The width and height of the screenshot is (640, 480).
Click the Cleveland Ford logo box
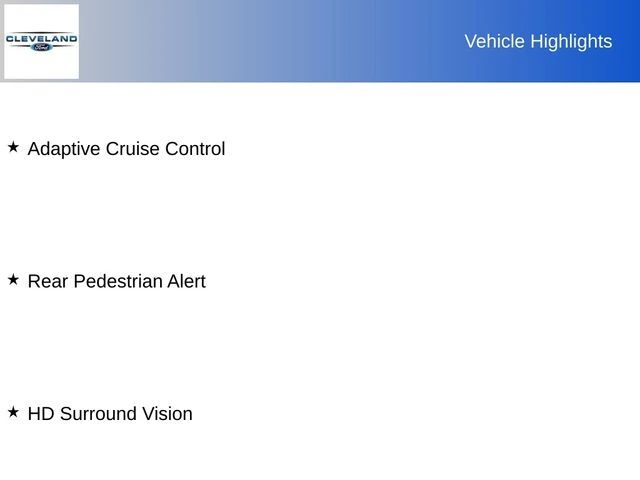point(41,41)
